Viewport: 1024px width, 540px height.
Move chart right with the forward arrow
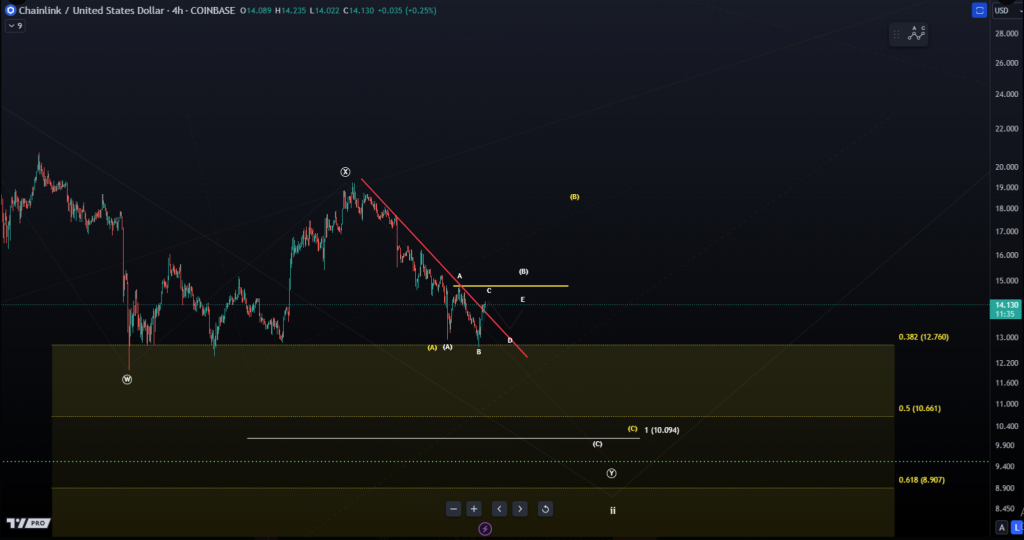click(x=520, y=509)
